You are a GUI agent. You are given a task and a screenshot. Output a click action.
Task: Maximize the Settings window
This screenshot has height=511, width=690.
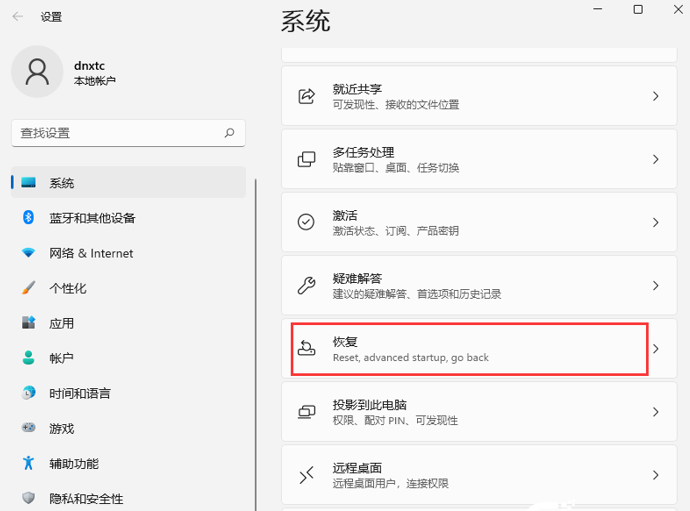[x=638, y=10]
